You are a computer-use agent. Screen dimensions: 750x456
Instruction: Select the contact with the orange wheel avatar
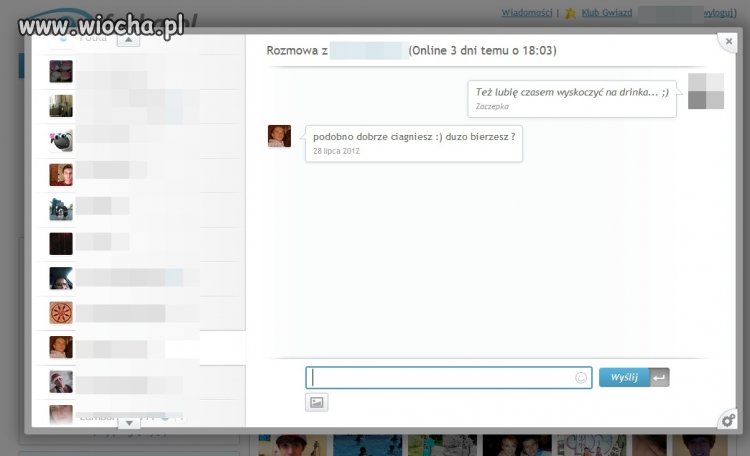tap(61, 313)
